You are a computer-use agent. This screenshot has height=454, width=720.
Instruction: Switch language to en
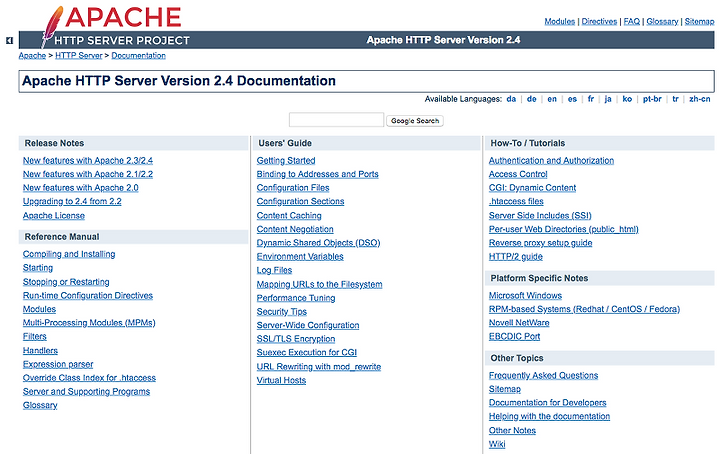click(552, 99)
